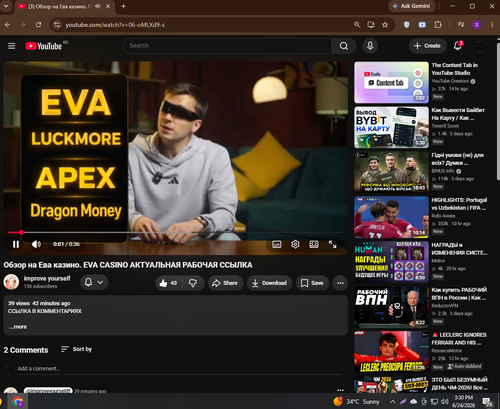The width and height of the screenshot is (500, 409).
Task: Open the Chrome profile avatar
Action: point(477,25)
